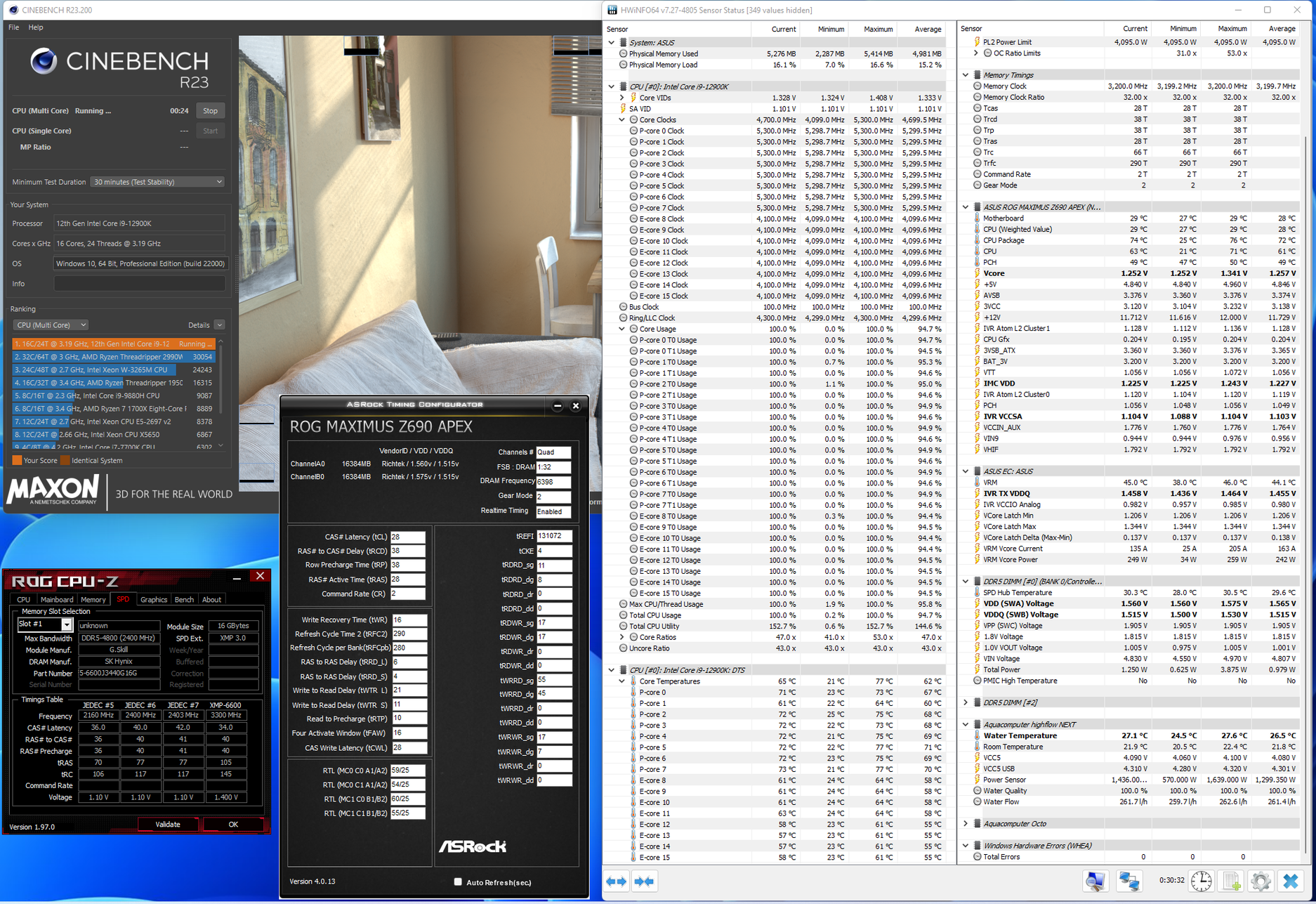Switch to the Memory tab in CPU-Z
The height and width of the screenshot is (904, 1316).
tap(93, 600)
